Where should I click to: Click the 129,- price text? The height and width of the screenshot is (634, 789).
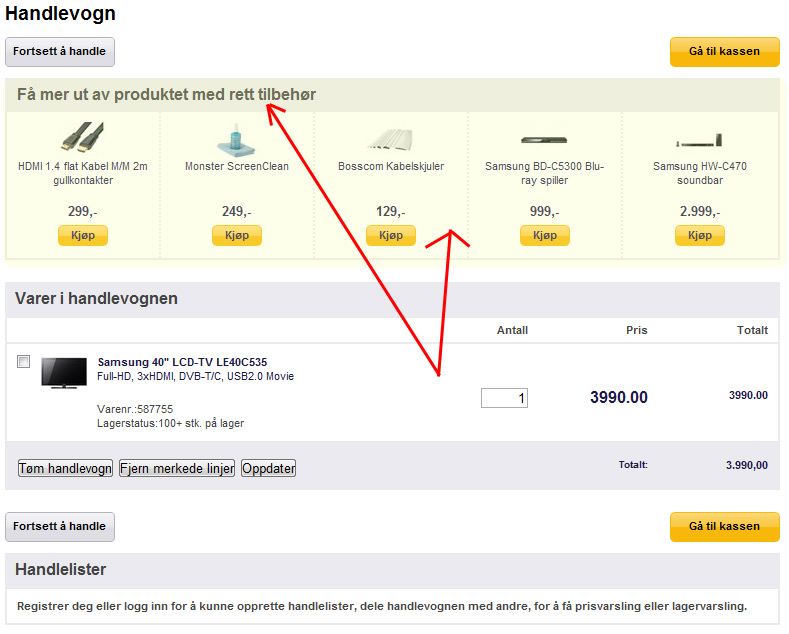pyautogui.click(x=391, y=211)
